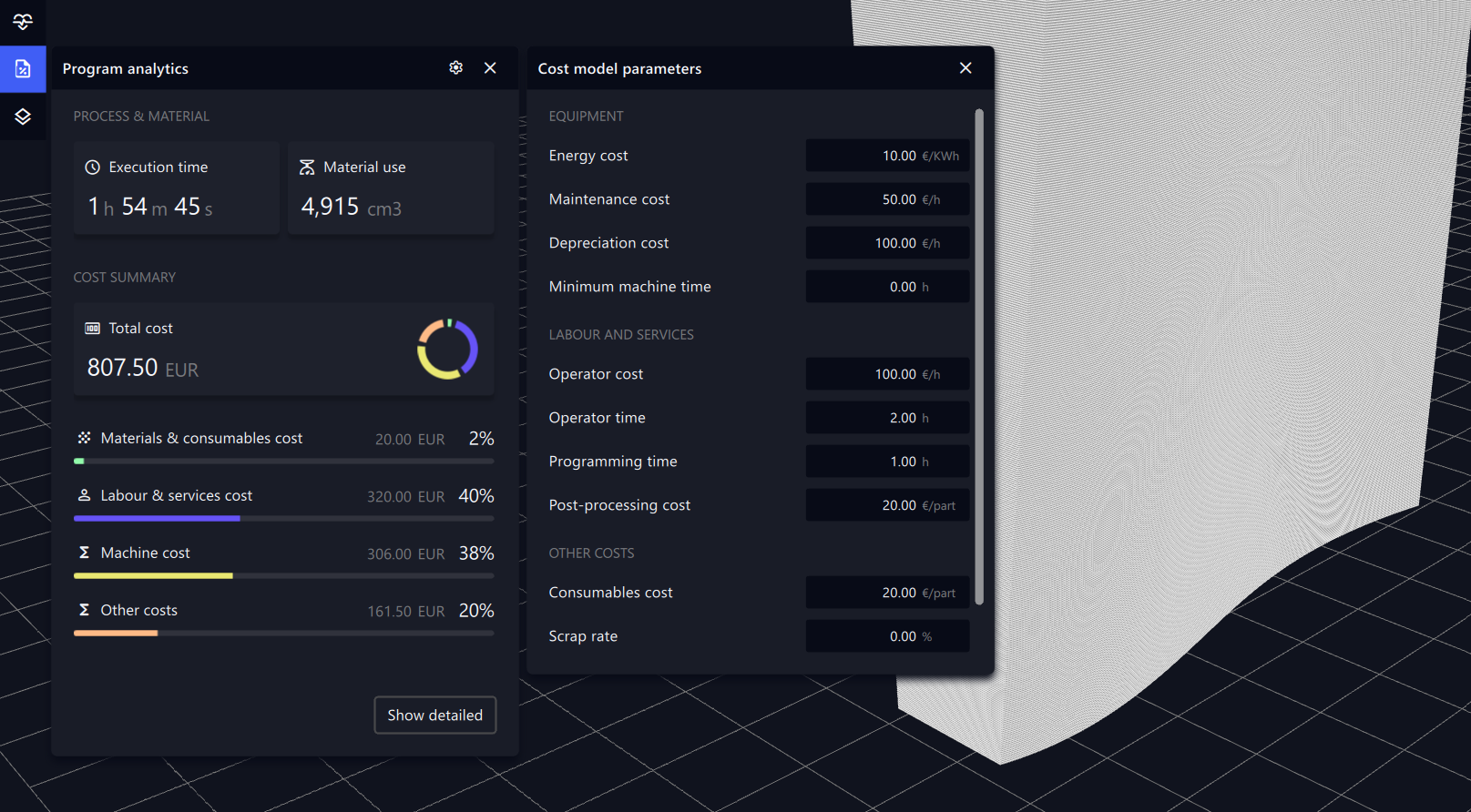Click the 320.00 EUR labour amount
1471x812 pixels.
pos(405,497)
